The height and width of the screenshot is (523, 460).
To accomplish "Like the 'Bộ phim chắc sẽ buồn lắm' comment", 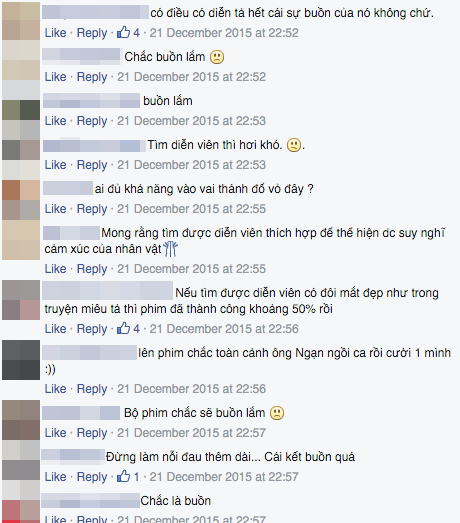I will [55, 433].
